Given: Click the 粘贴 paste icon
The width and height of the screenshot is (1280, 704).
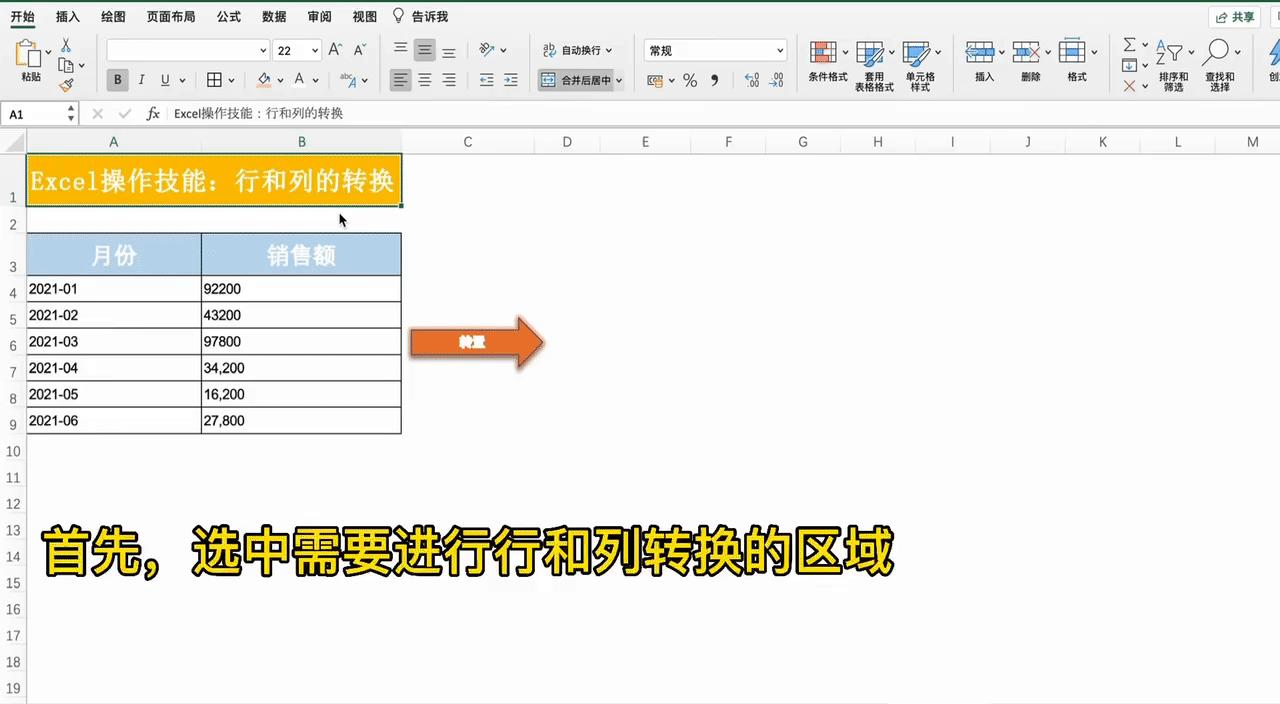Looking at the screenshot, I should [30, 58].
